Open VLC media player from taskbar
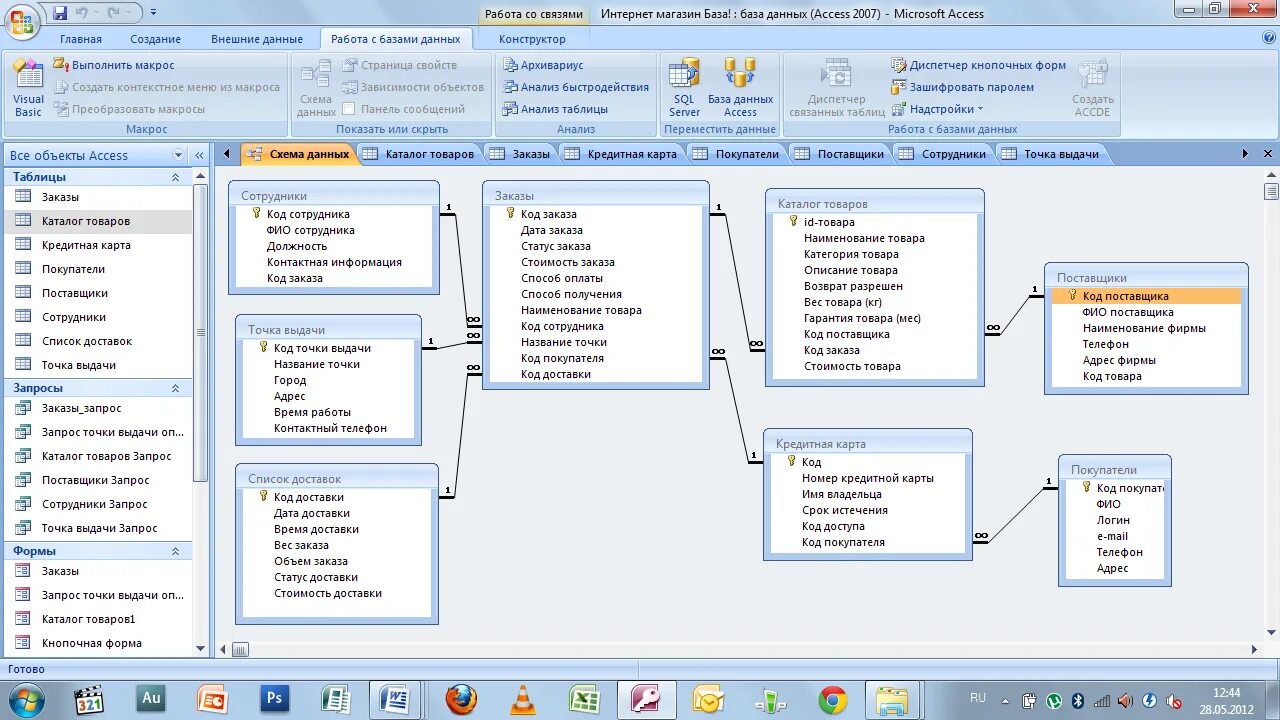 point(522,699)
